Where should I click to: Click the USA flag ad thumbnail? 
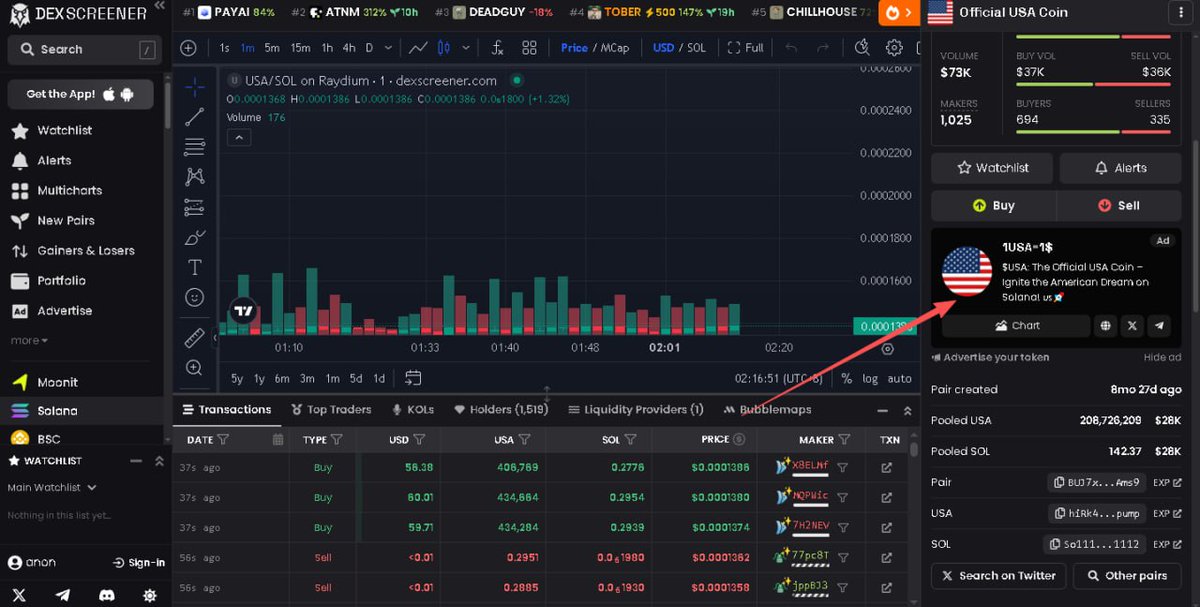click(x=967, y=272)
